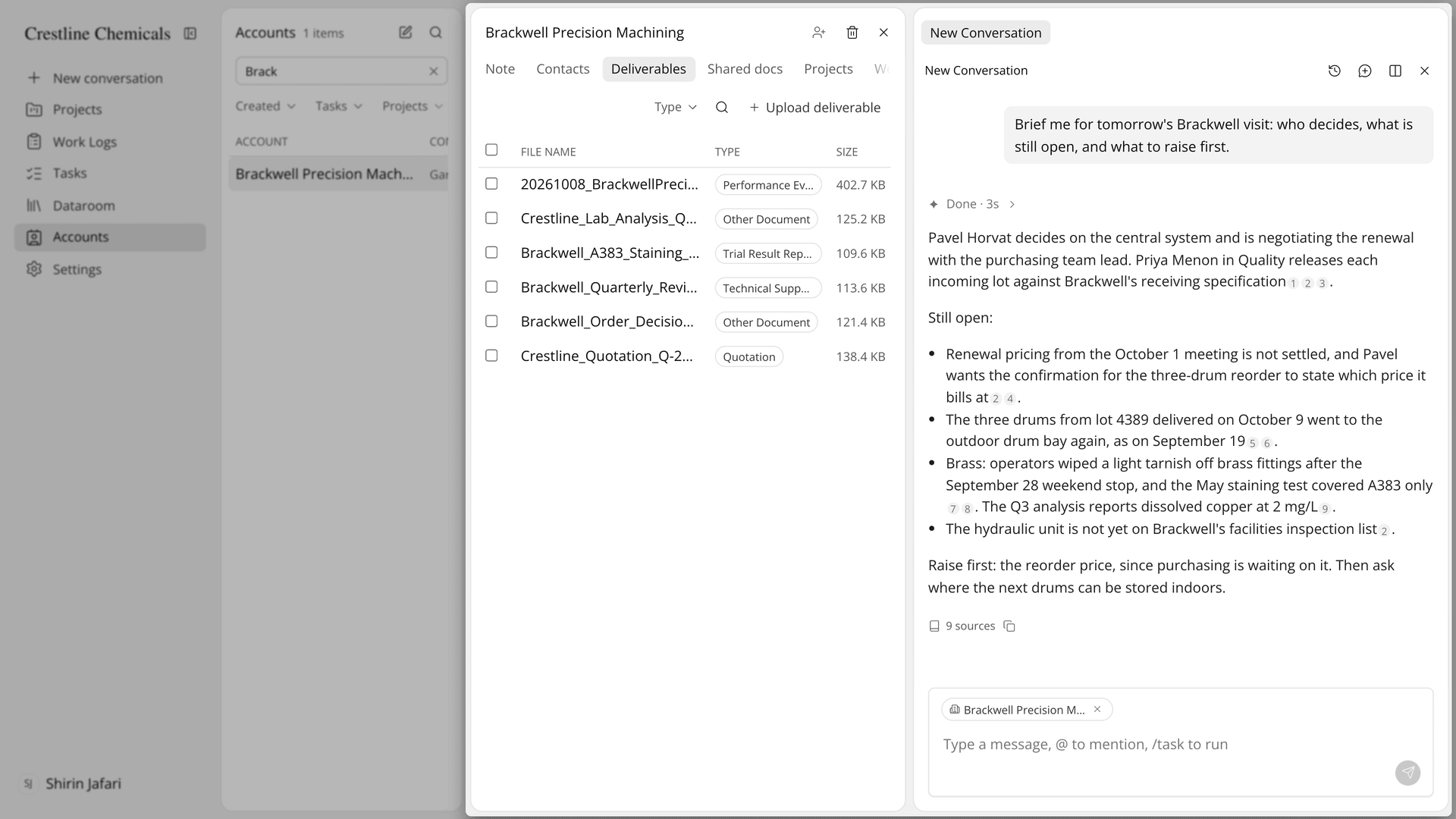1456x819 pixels.
Task: Check the 20261008_BrackwellPreci file checkbox
Action: tap(491, 184)
